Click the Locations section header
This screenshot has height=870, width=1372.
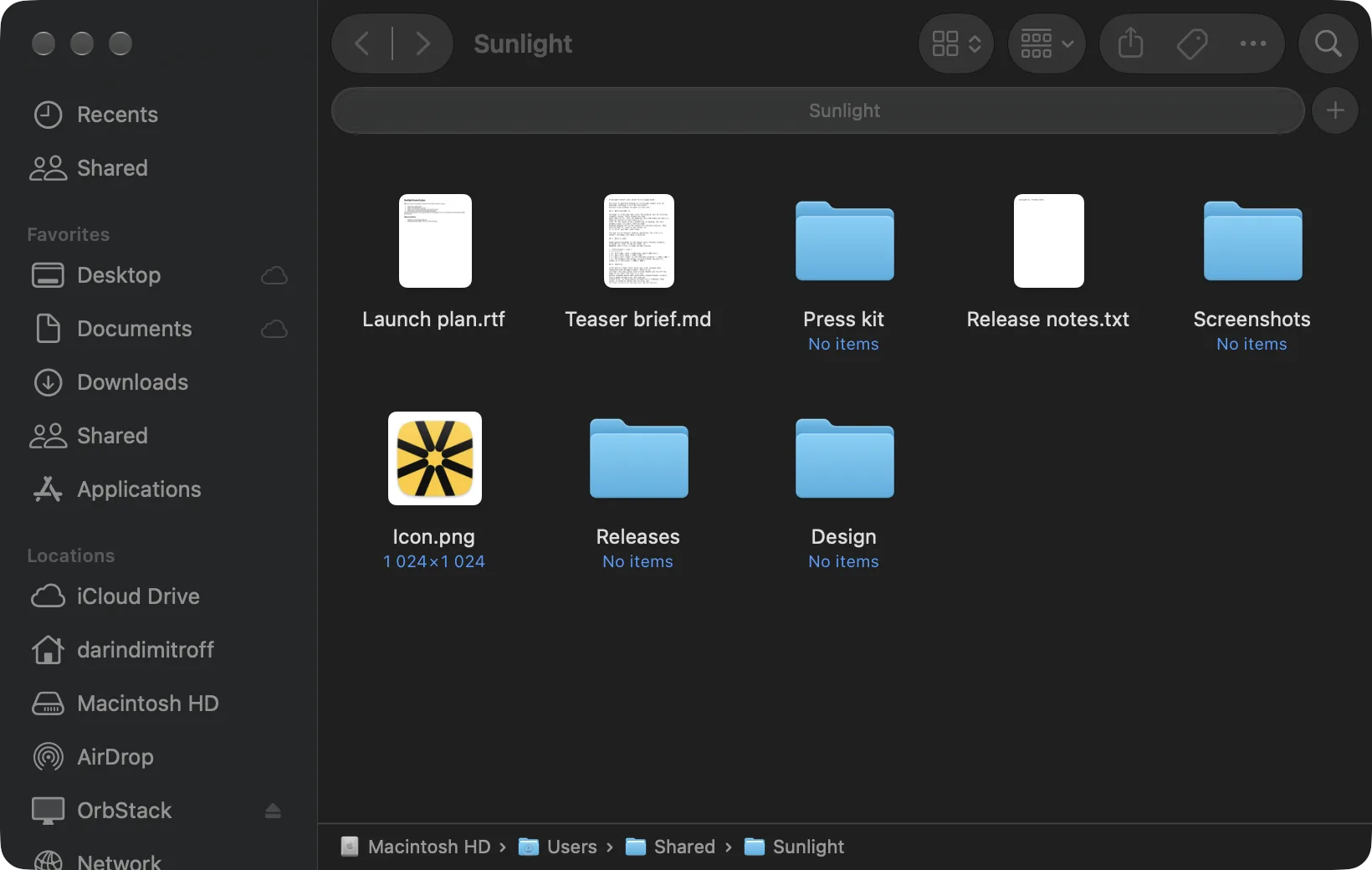[x=71, y=555]
